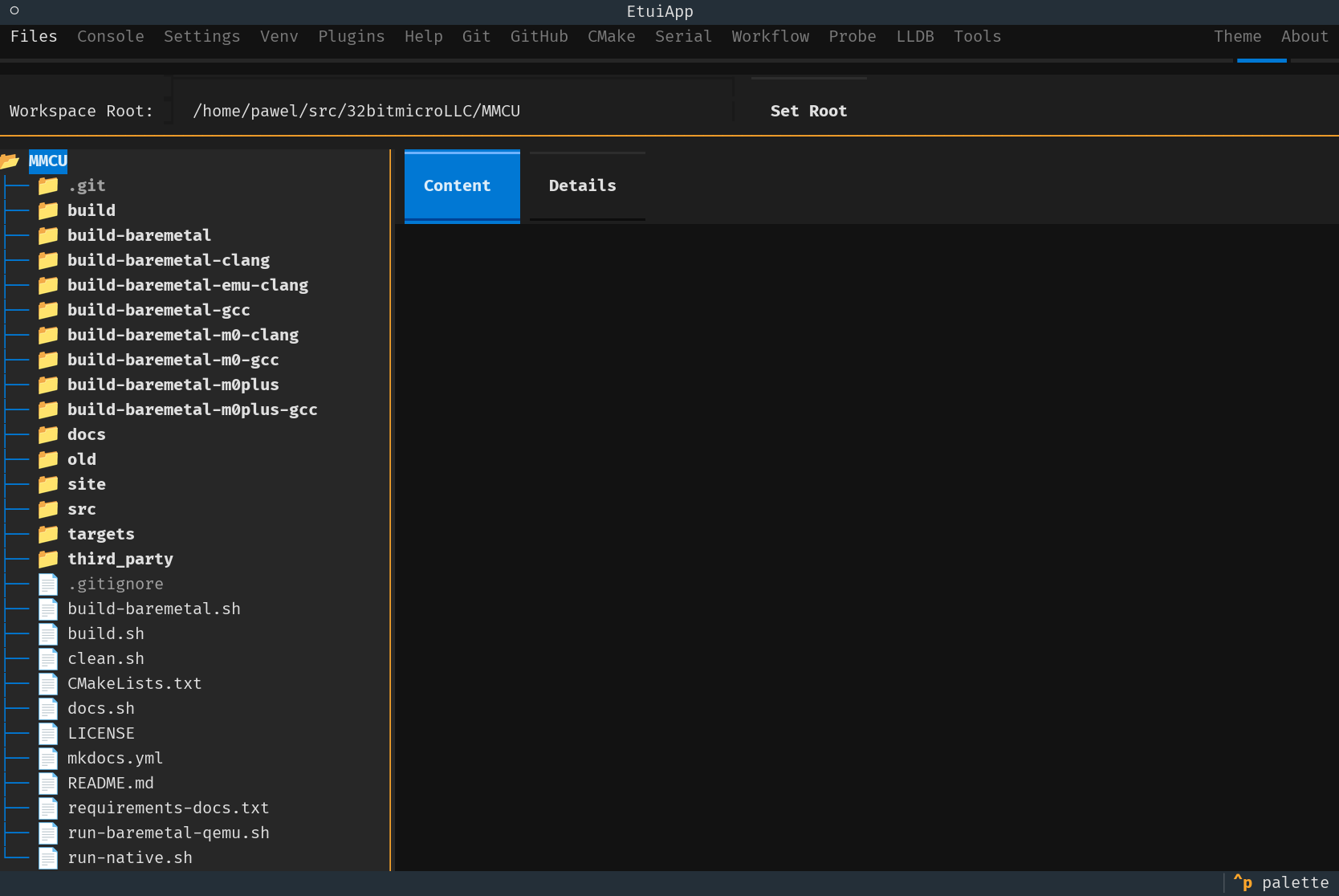Screen dimensions: 1339x896
Task: Click the build-baremetal-m0-gcc folder icon
Action: pos(48,360)
